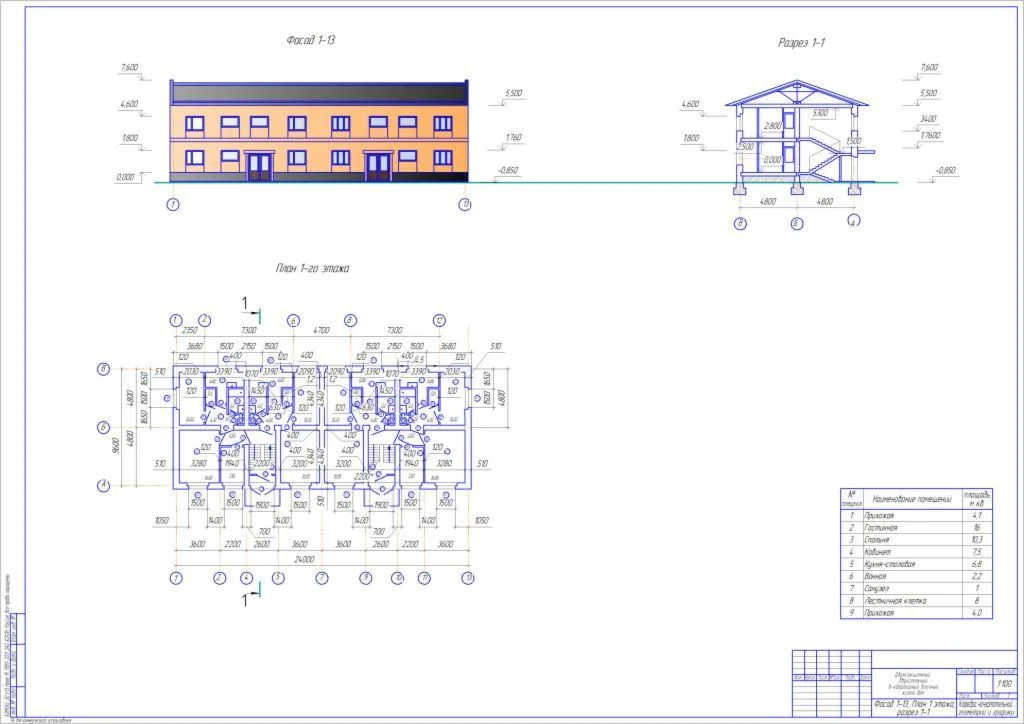Click the 'Разрез 1-1' drawing title
Viewport: 1024px width, 724px height.
801,42
